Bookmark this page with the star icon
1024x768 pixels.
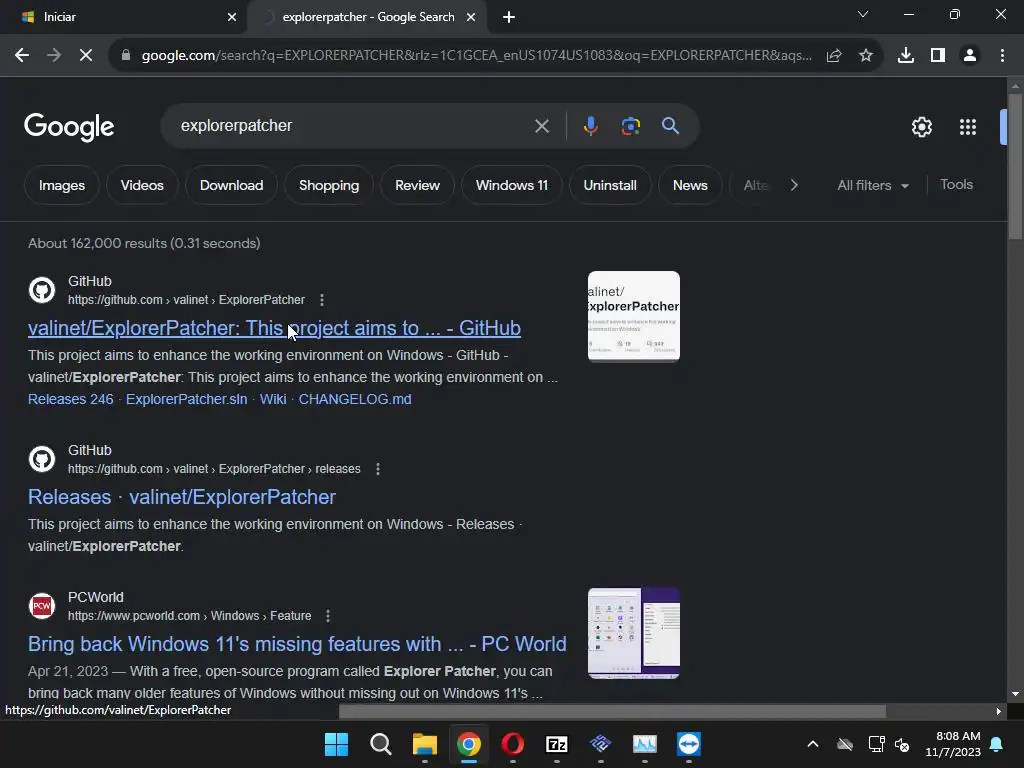pyautogui.click(x=866, y=56)
